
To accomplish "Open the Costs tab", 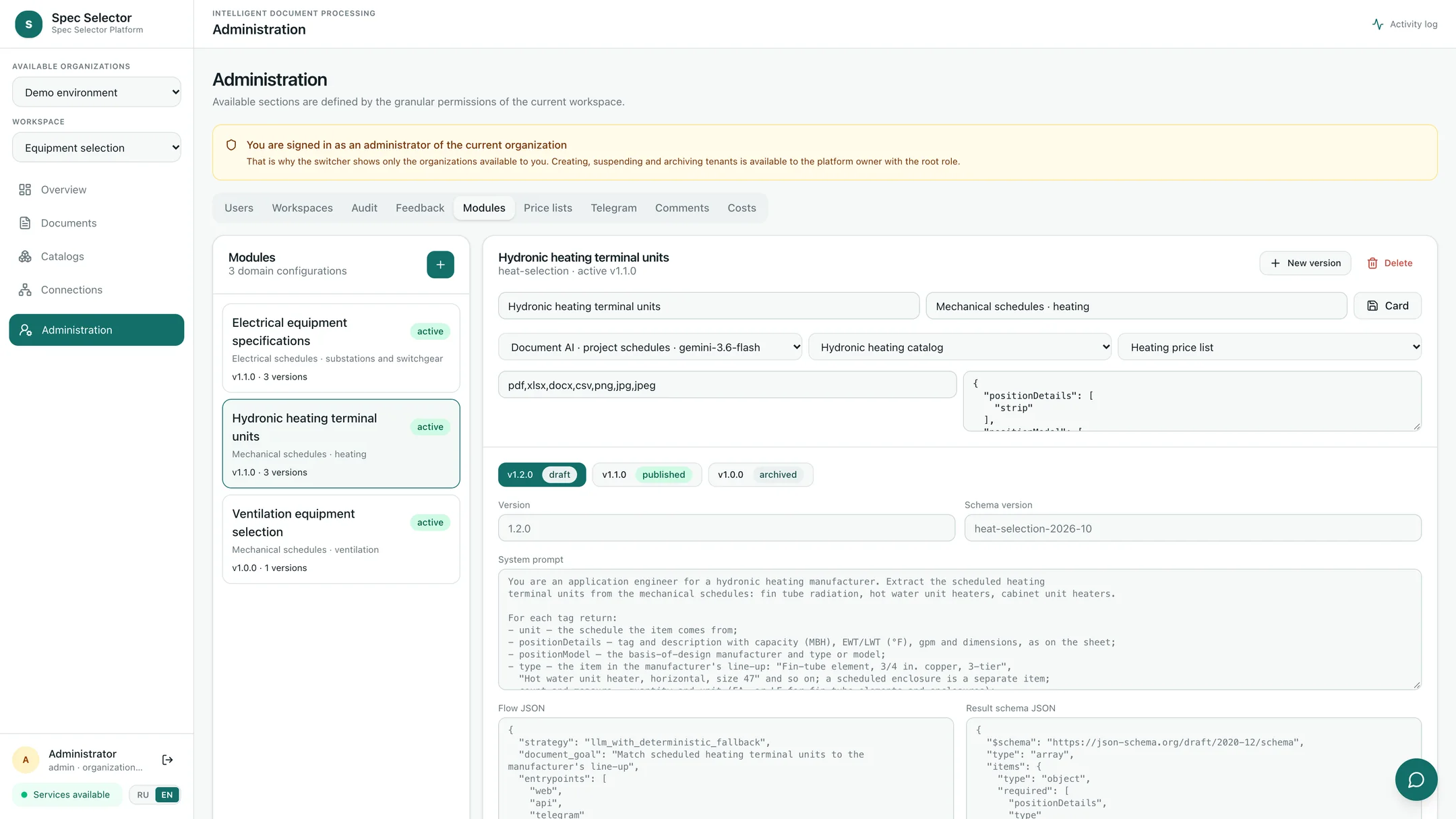I will tap(741, 208).
